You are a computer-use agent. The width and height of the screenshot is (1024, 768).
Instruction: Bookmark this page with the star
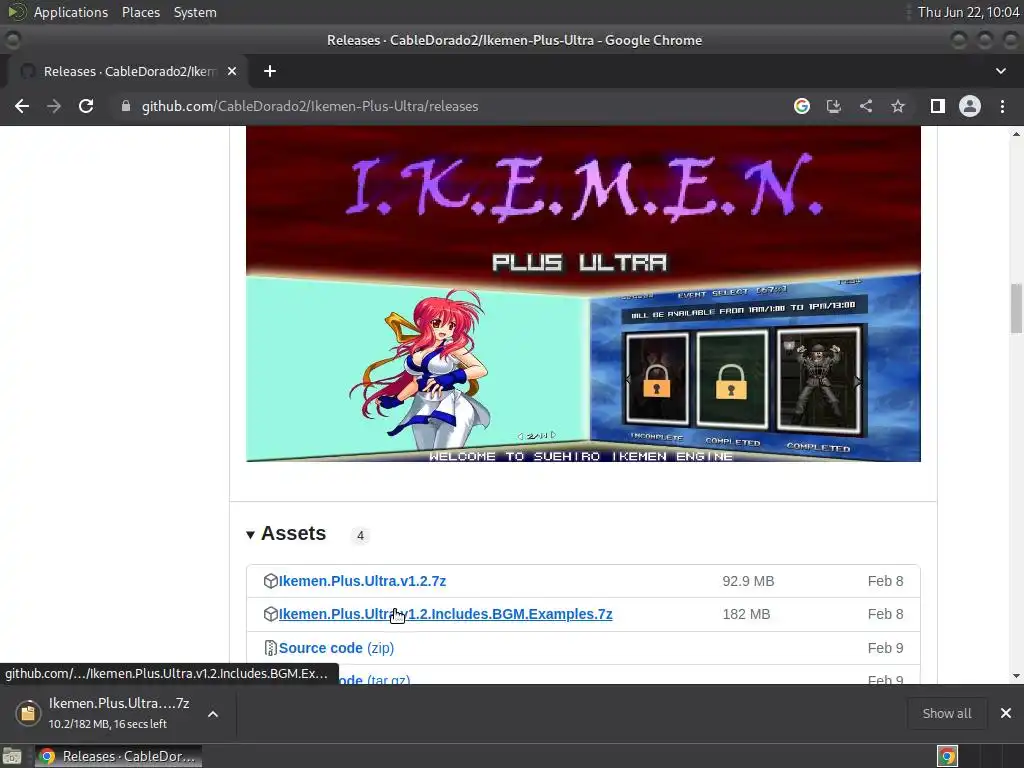[x=898, y=106]
